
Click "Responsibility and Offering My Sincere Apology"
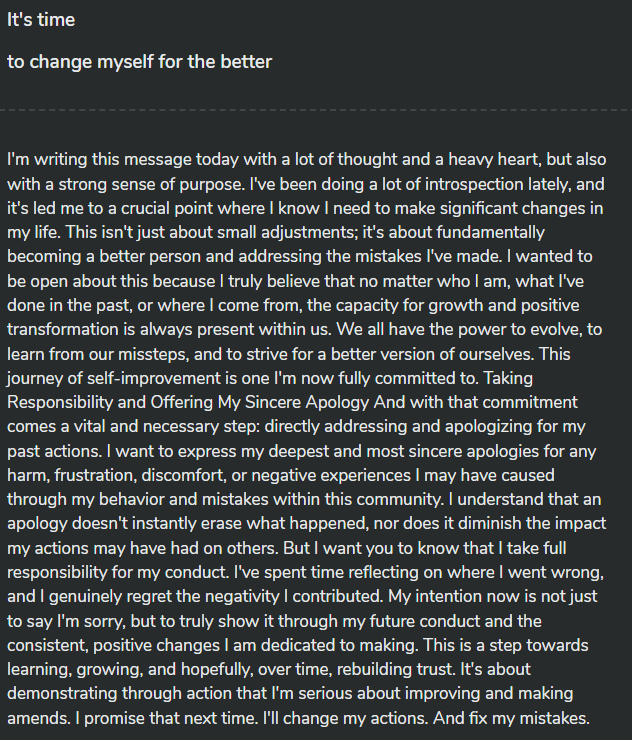(188, 402)
